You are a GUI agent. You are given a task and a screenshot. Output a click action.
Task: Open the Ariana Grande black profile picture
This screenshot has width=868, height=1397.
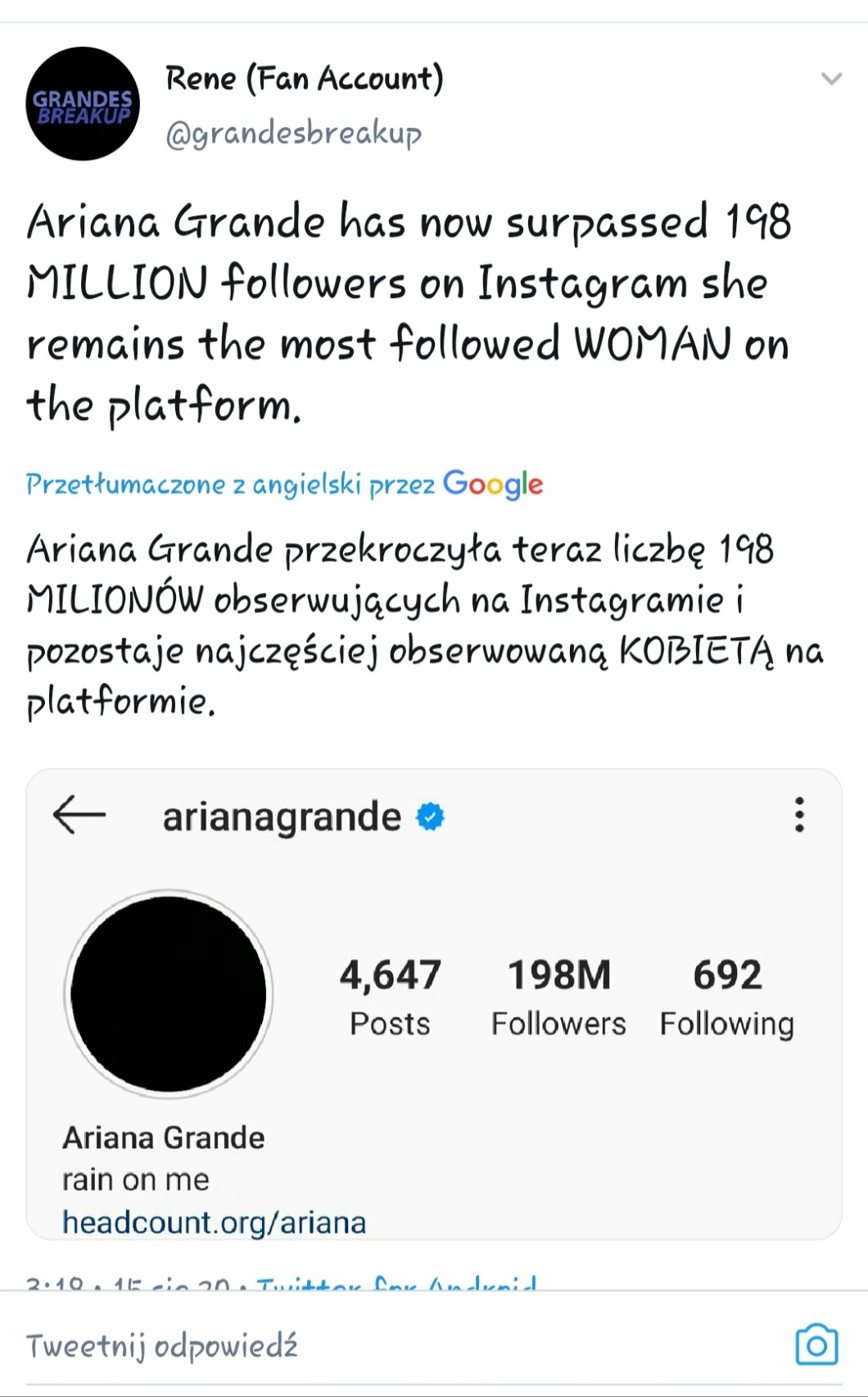169,993
